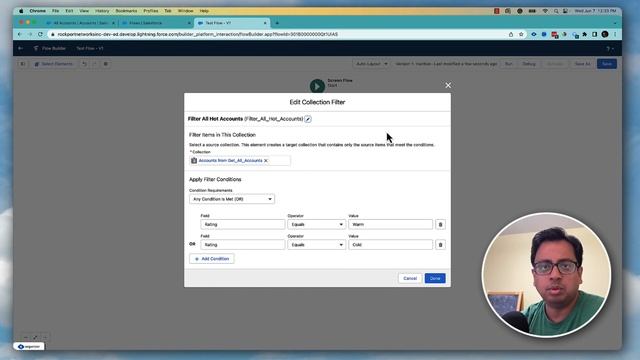Image resolution: width=640 pixels, height=360 pixels.
Task: Undo the last Flow Builder change
Action: pos(84,64)
